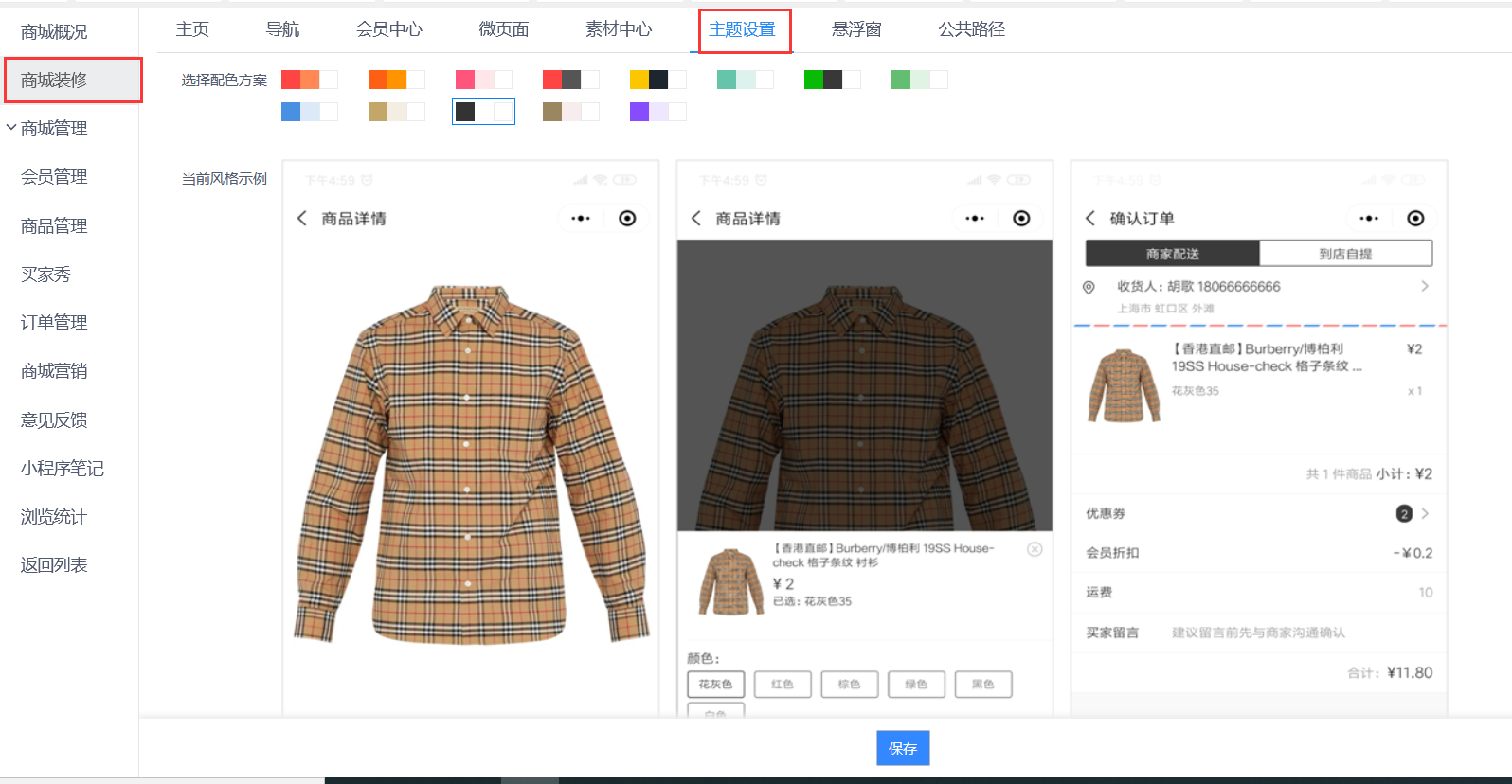Go to 返回列表 in the sidebar
Viewport: 1512px width, 784px height.
[x=54, y=565]
